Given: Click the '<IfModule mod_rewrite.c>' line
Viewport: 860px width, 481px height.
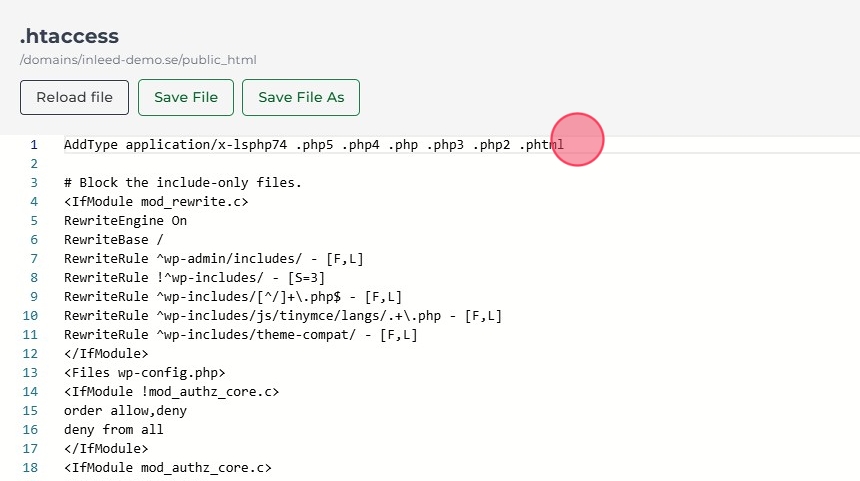Looking at the screenshot, I should point(155,202).
